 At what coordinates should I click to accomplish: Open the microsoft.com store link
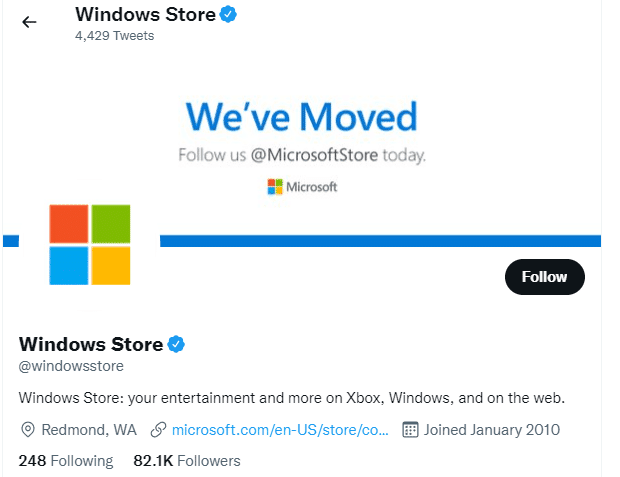[280, 430]
